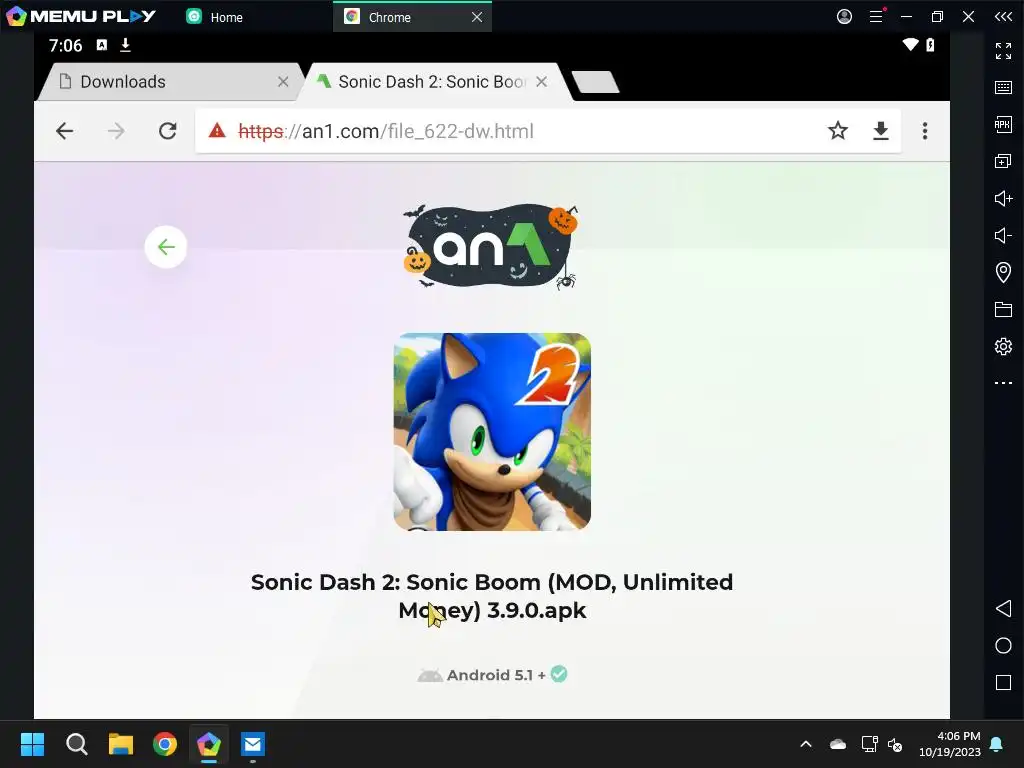Click the Sonic Dash 2 app thumbnail
Image resolution: width=1024 pixels, height=768 pixels.
click(492, 432)
